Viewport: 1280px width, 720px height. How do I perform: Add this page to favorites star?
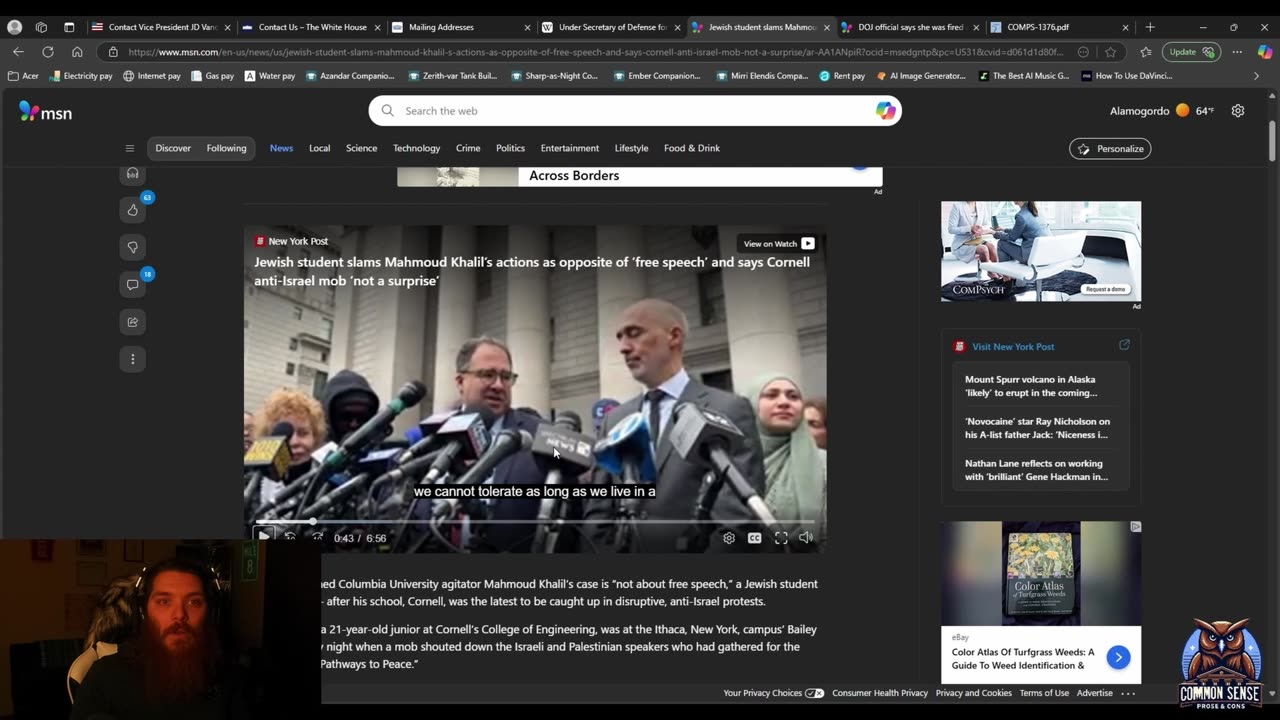point(1110,52)
